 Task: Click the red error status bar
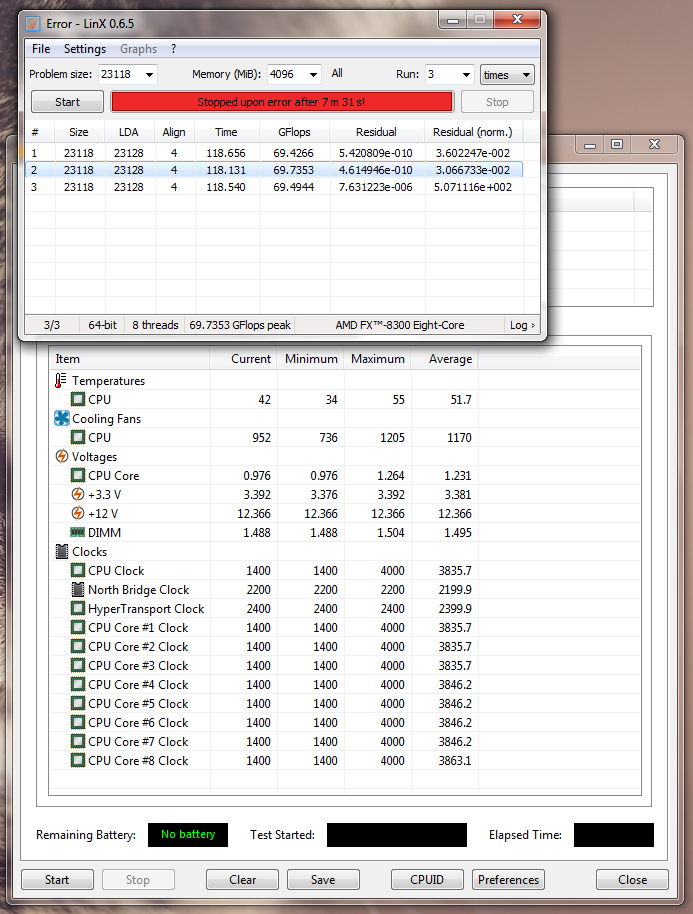pos(282,102)
